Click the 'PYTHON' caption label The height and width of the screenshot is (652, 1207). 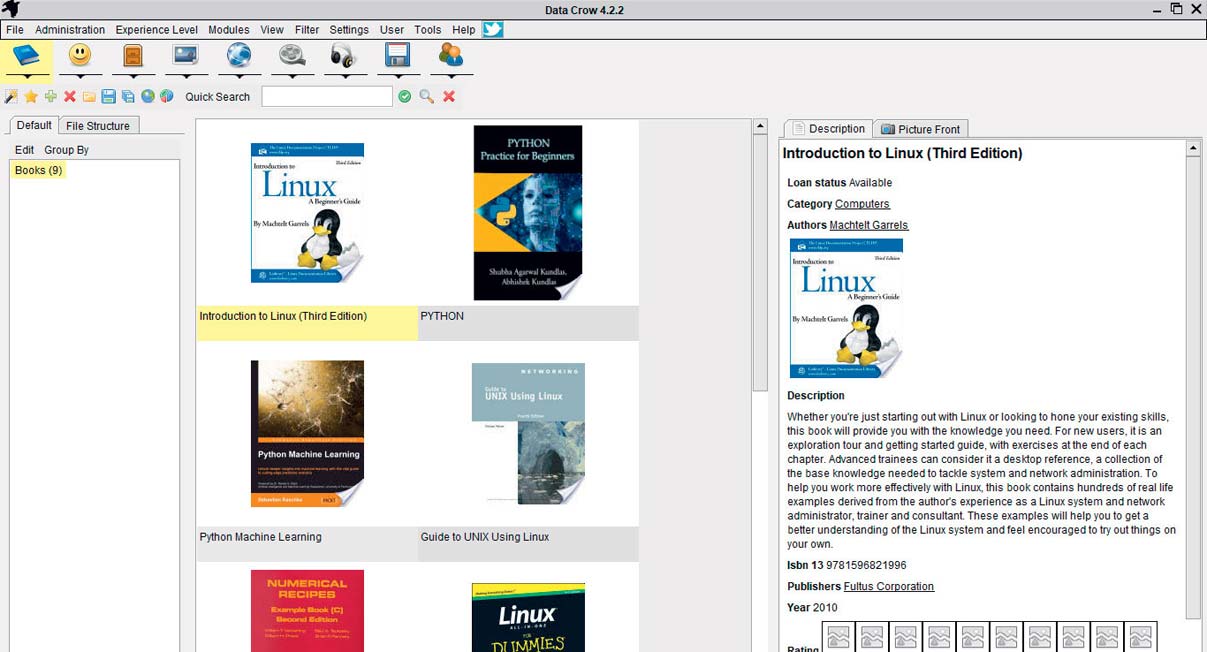pos(442,316)
